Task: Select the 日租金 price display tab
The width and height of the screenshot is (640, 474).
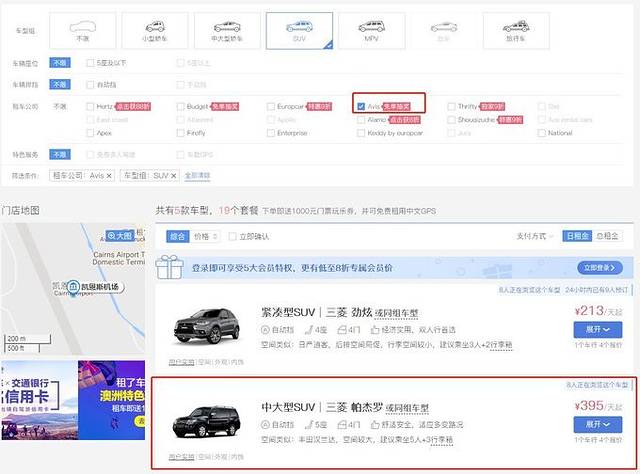Action: [578, 237]
